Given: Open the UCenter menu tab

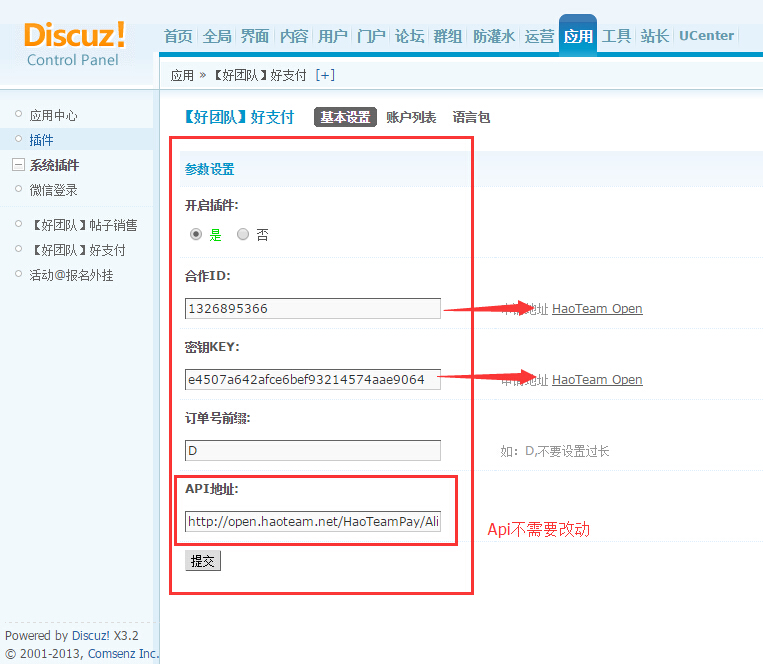Looking at the screenshot, I should (x=706, y=36).
